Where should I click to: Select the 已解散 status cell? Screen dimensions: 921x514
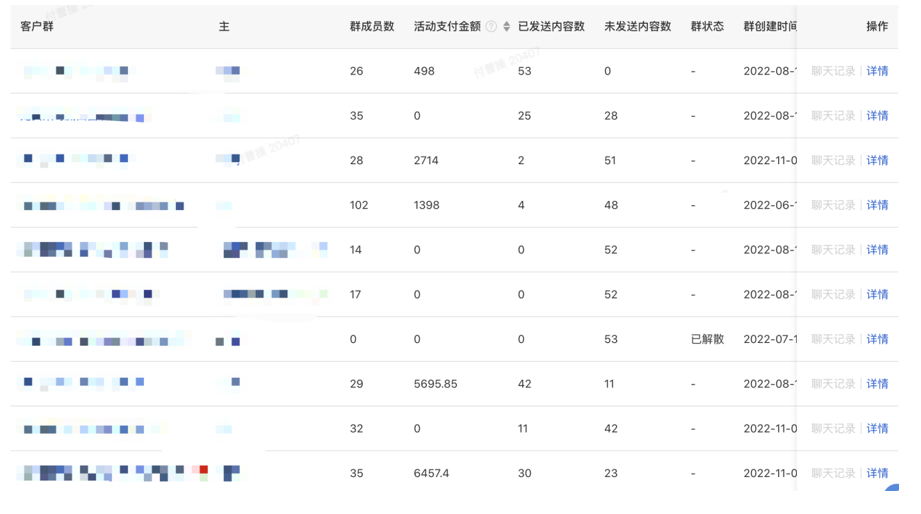(707, 339)
